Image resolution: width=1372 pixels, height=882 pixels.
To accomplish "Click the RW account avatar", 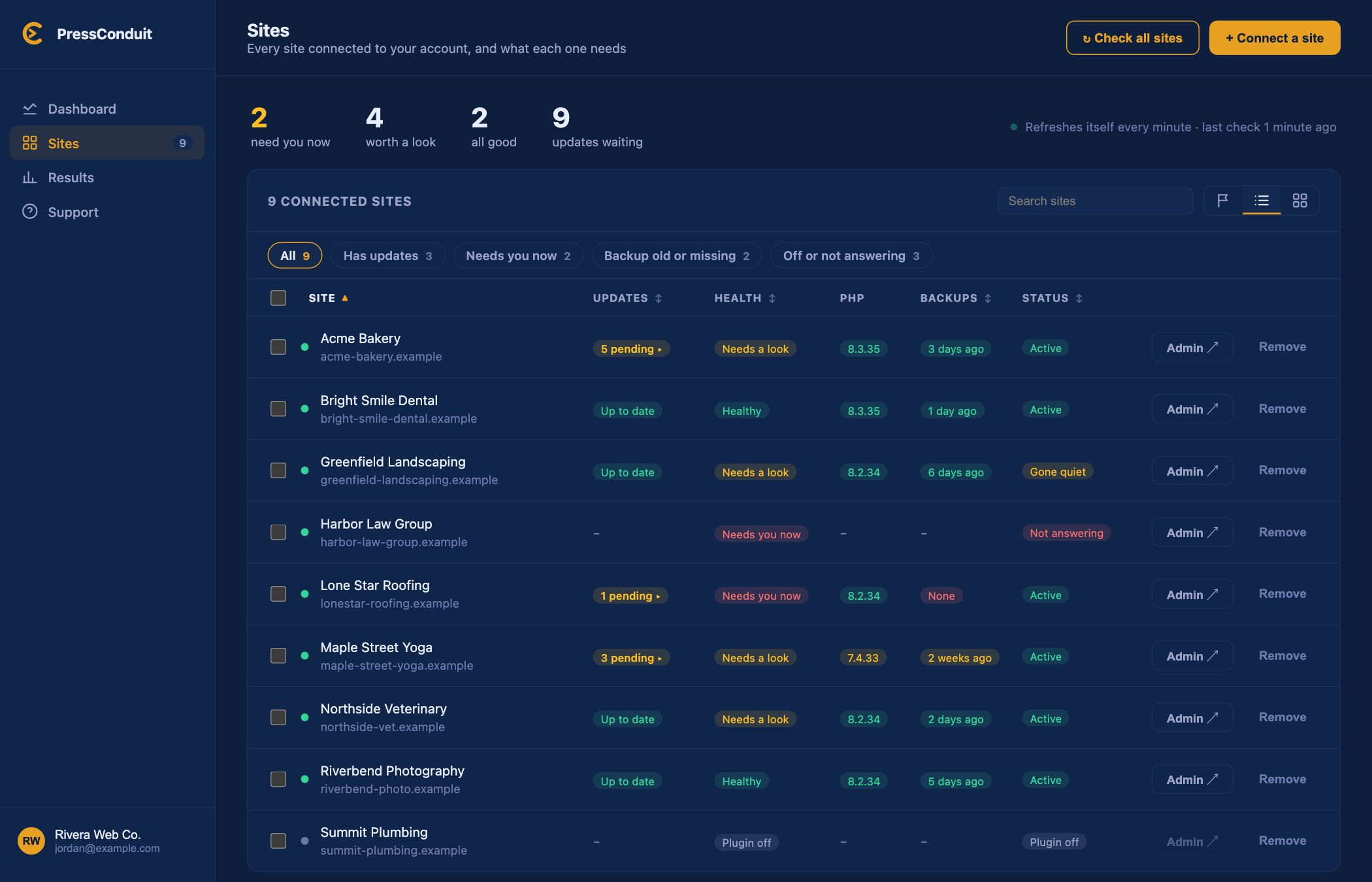I will (31, 841).
